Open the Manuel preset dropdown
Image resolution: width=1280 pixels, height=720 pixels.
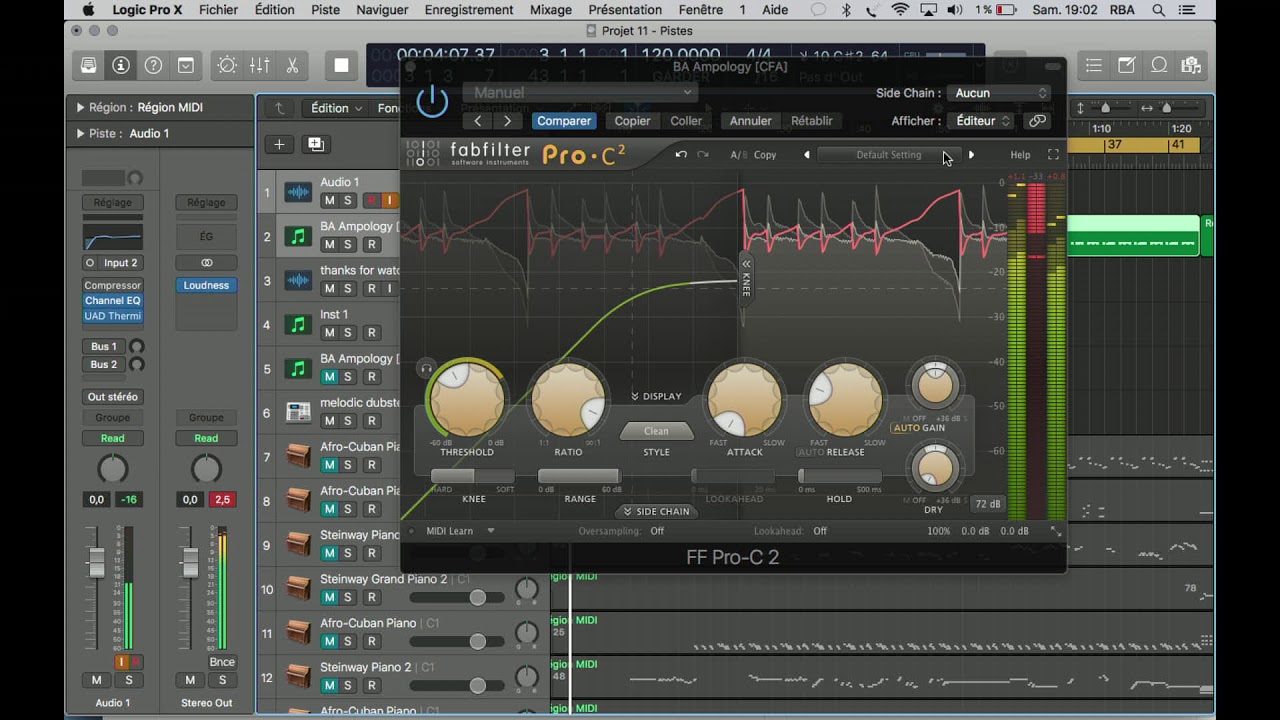tap(579, 93)
